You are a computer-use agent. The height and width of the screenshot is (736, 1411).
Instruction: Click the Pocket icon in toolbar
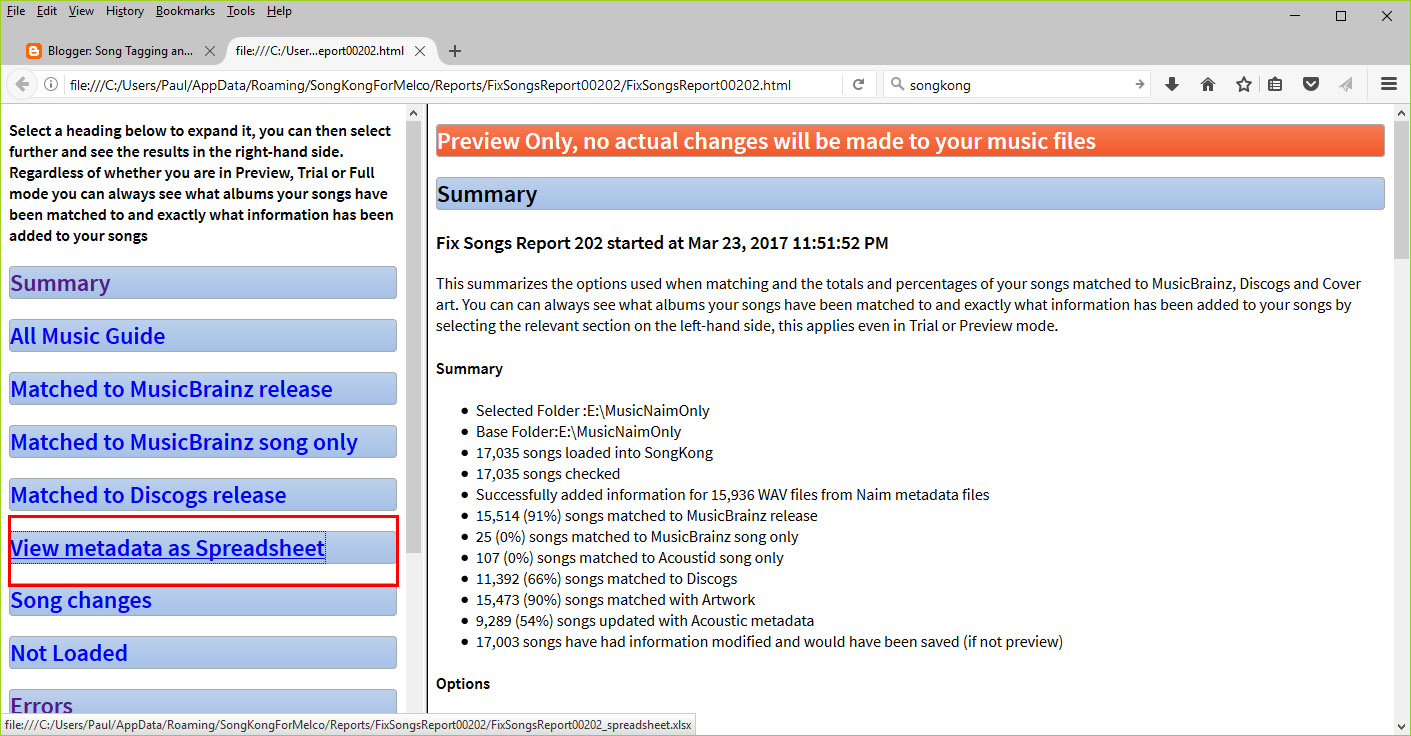1310,85
